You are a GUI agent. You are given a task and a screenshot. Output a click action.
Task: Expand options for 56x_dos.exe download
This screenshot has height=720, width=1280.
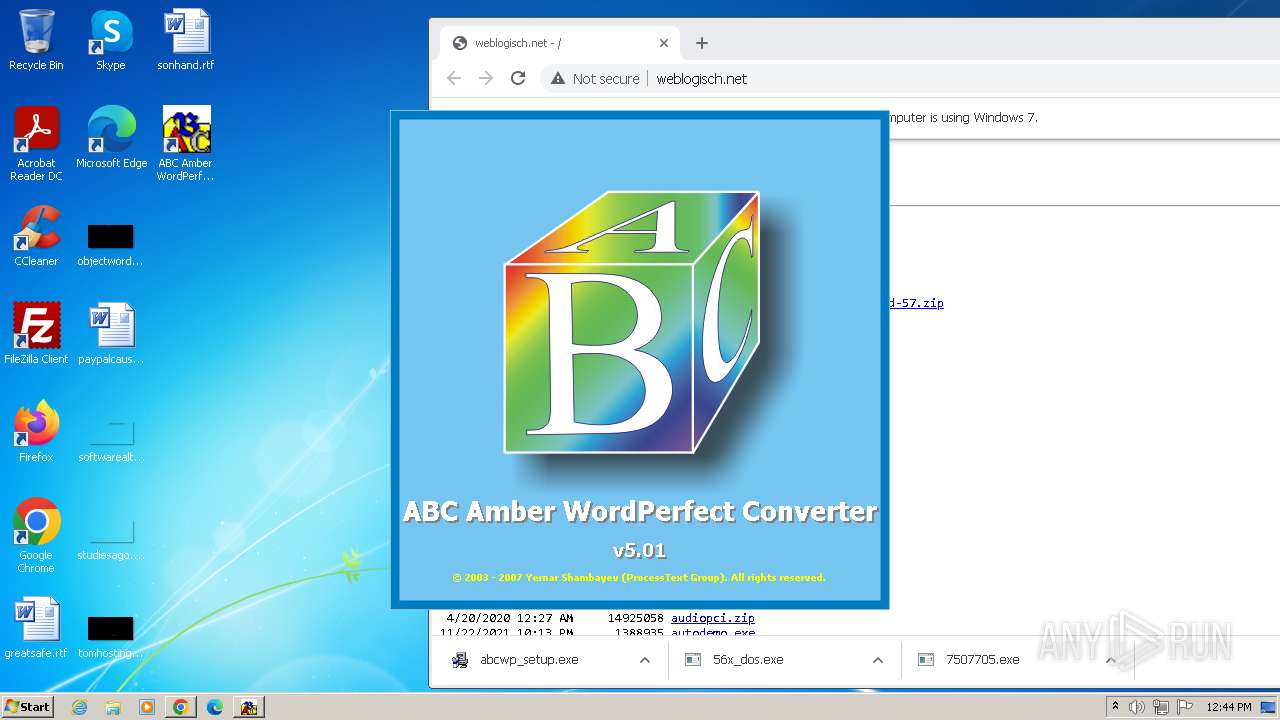878,660
